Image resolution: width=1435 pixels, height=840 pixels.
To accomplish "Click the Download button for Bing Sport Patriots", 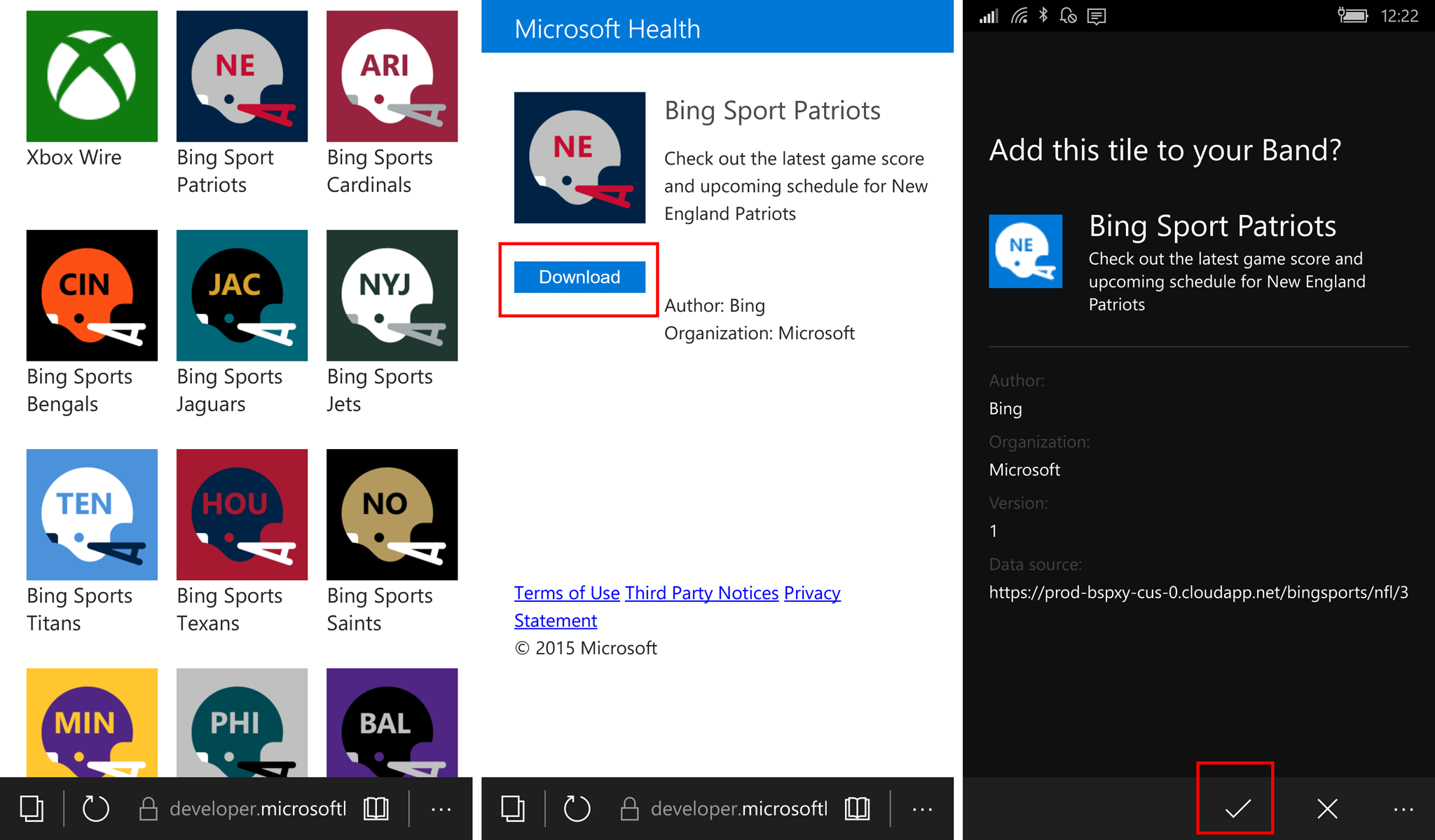I will pos(579,277).
